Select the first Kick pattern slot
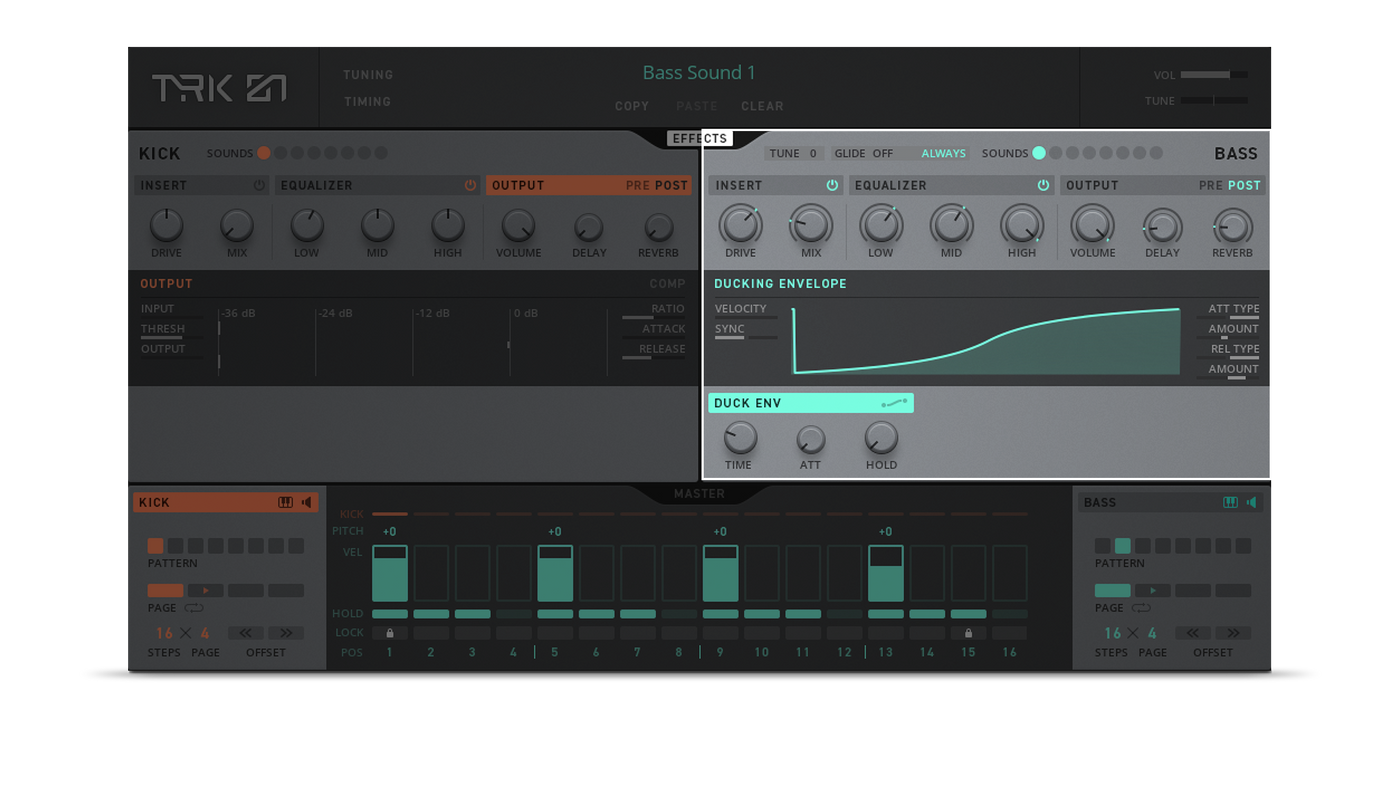Screen dimensions: 1400x804 click(155, 546)
